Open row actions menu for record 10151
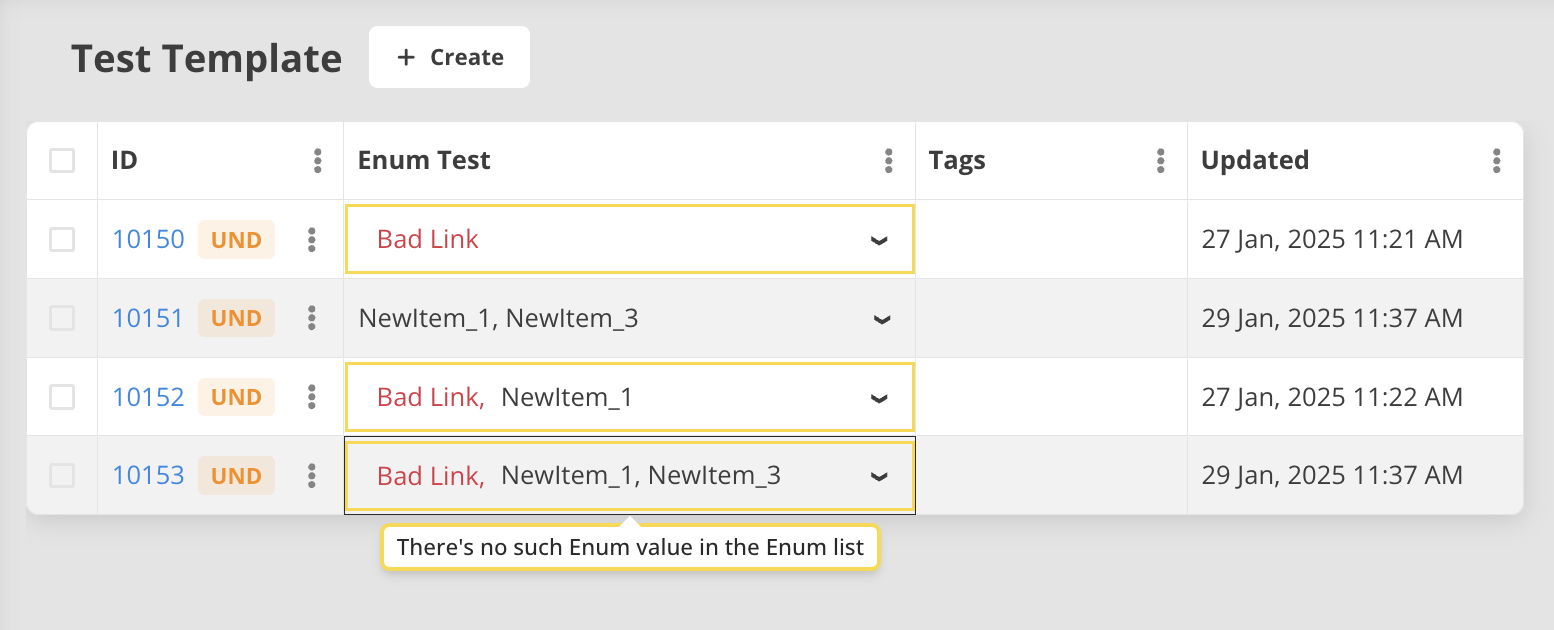 coord(312,318)
